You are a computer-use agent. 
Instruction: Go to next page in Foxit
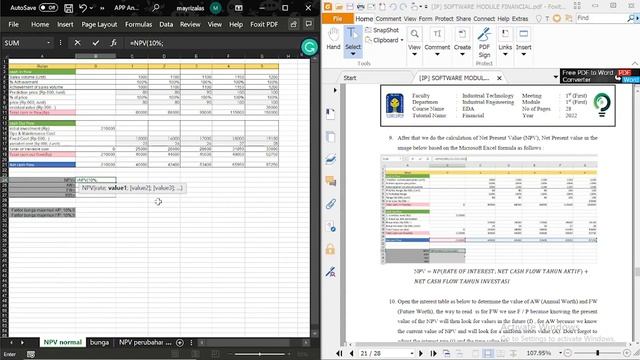tap(421, 353)
